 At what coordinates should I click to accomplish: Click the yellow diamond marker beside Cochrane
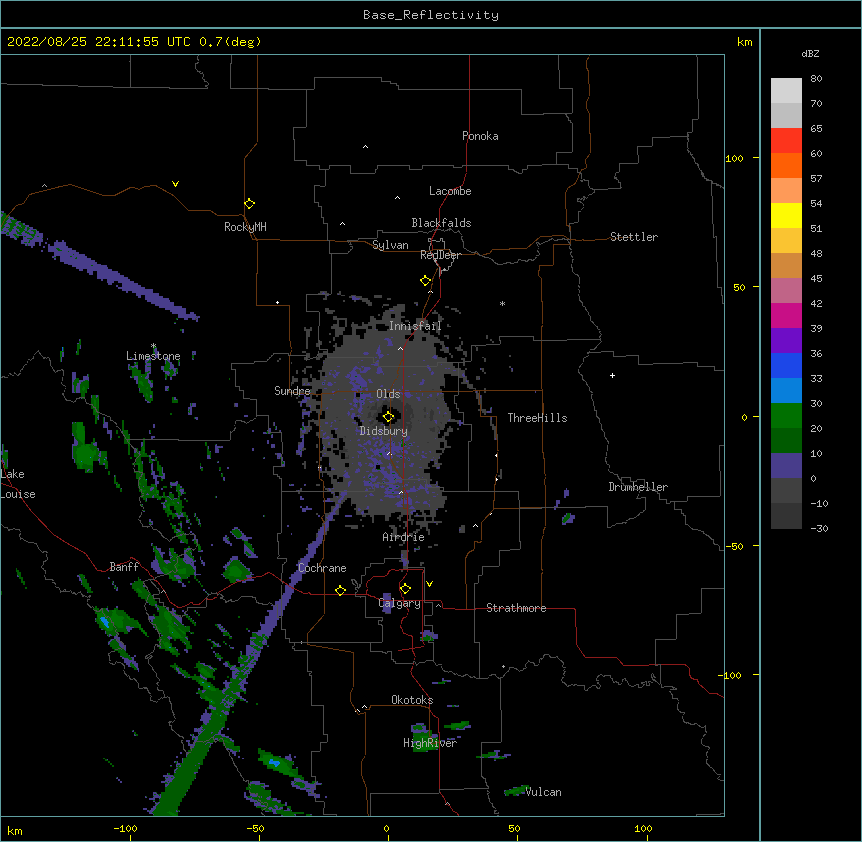340,590
